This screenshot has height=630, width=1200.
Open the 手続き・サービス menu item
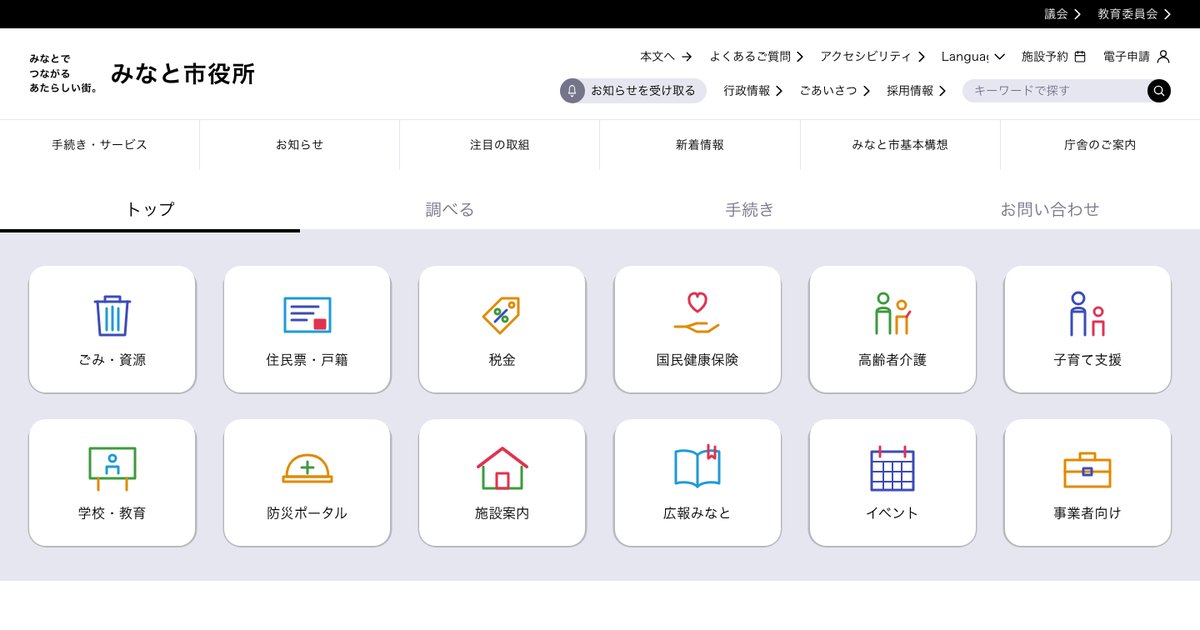[100, 145]
